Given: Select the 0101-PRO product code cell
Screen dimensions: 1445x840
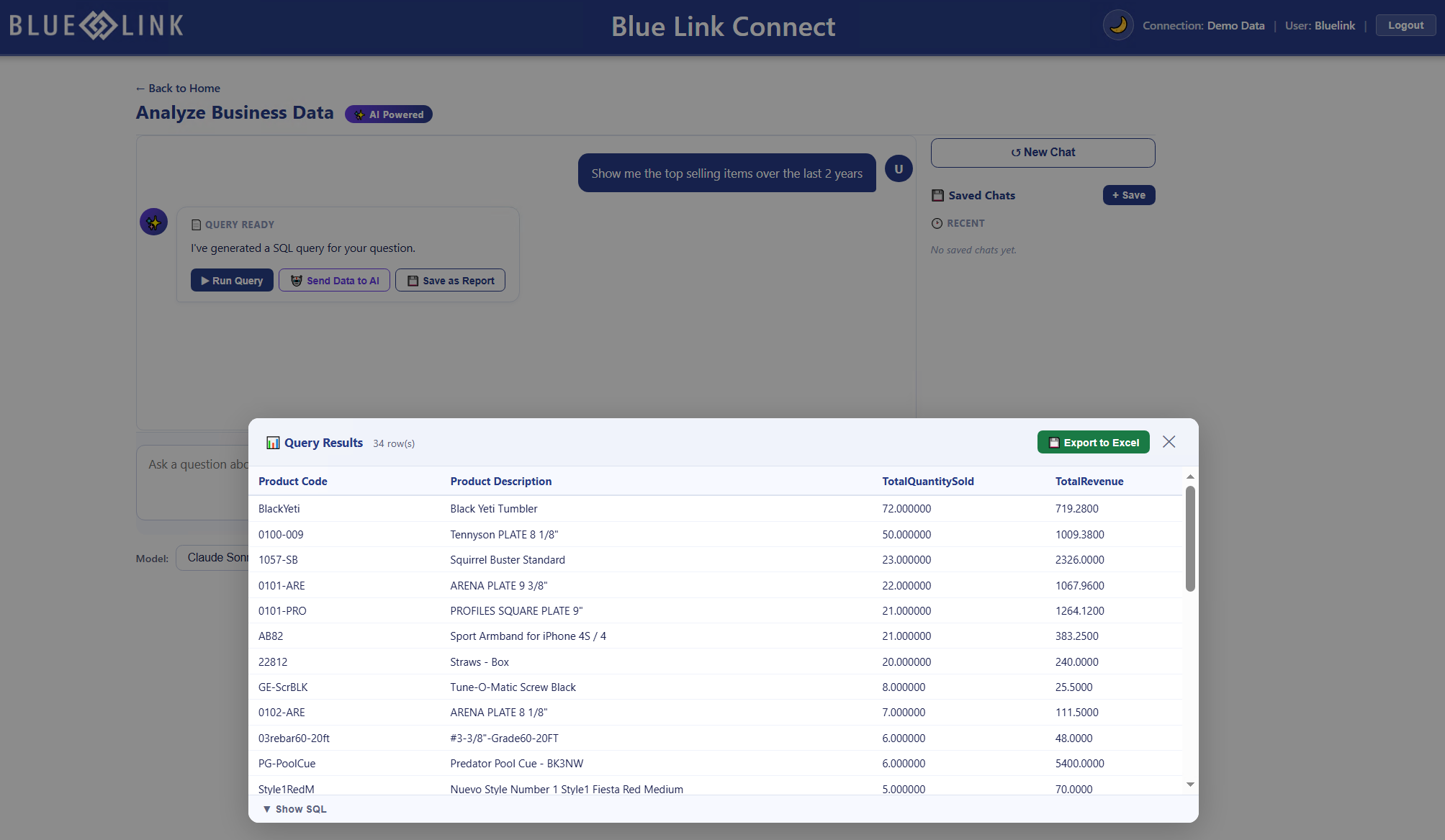Looking at the screenshot, I should (282, 611).
